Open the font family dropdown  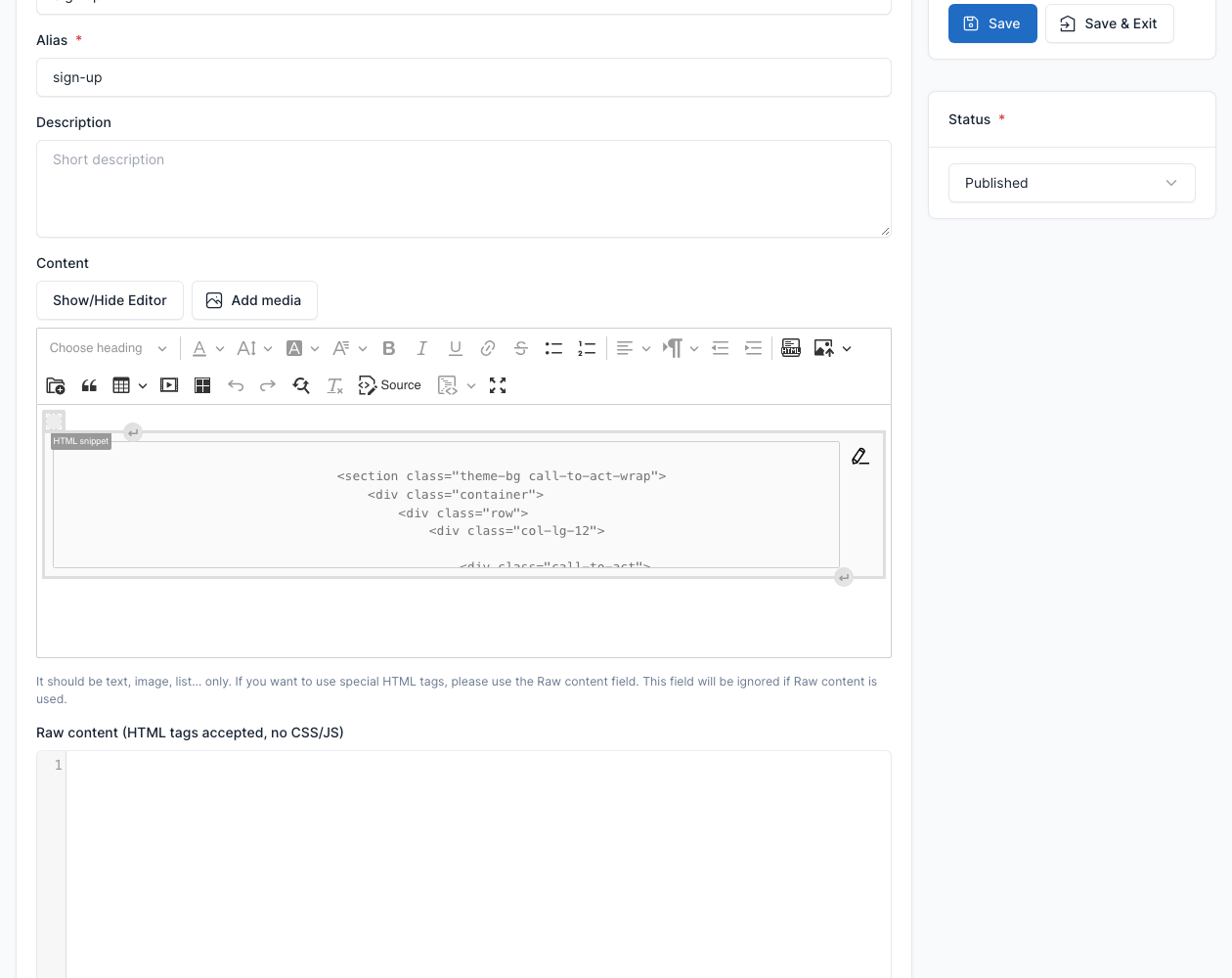[349, 348]
